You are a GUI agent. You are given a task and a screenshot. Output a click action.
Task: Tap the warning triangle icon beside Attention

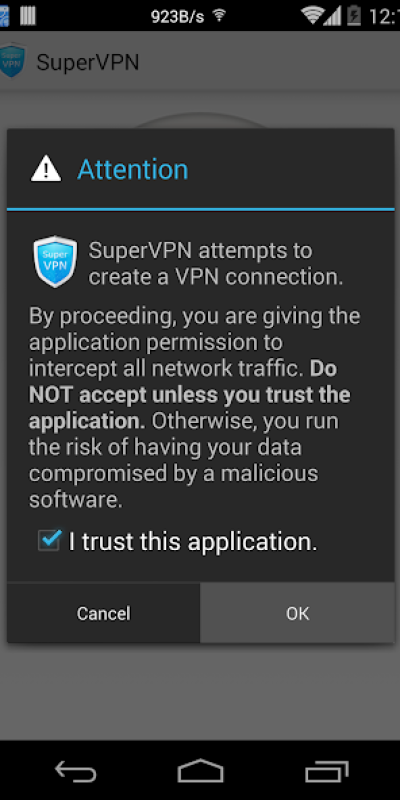pos(46,169)
